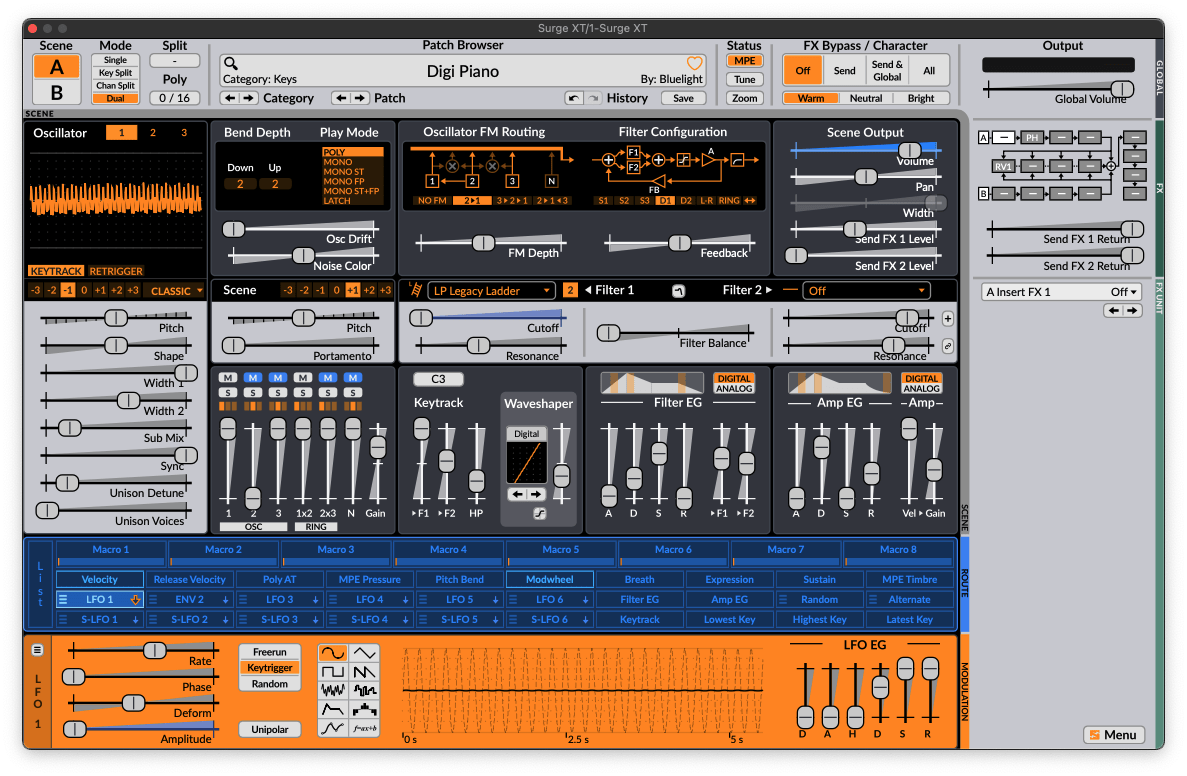Screen dimensions: 1187x776
Task: Toggle the MPE status button
Action: click(x=744, y=61)
